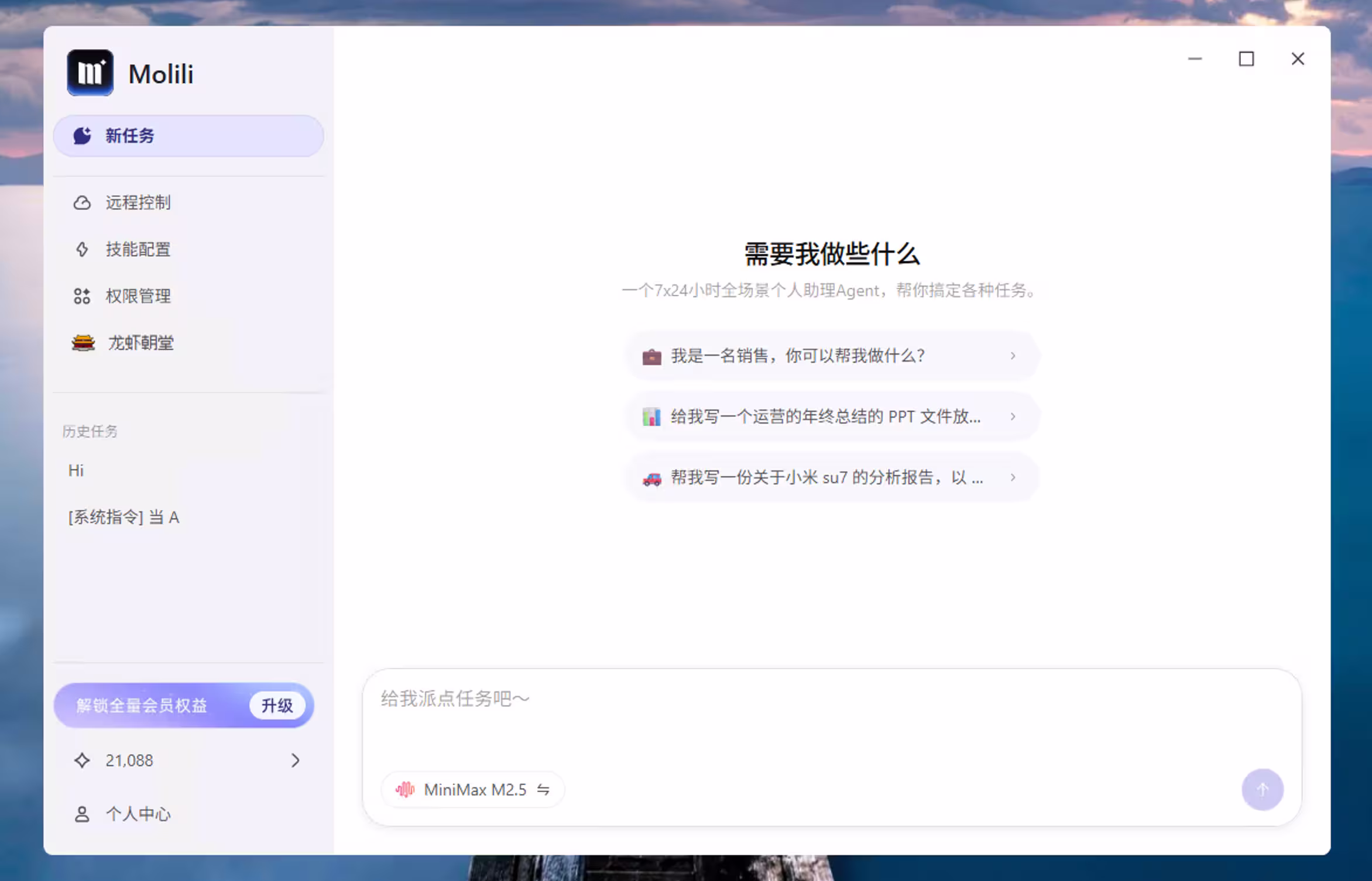Select the 小米 su7 analysis suggestion
Viewport: 1372px width, 881px height.
(825, 477)
